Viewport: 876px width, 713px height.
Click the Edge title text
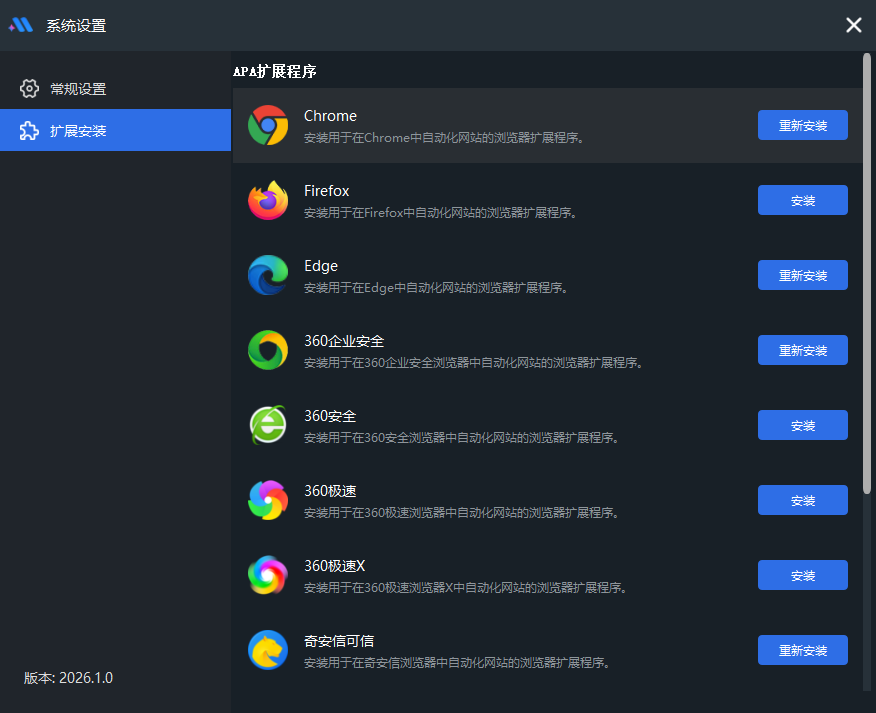(x=321, y=266)
